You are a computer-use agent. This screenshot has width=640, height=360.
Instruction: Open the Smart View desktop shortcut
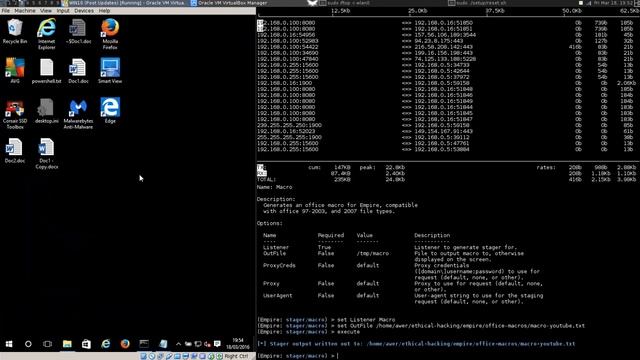tap(110, 71)
